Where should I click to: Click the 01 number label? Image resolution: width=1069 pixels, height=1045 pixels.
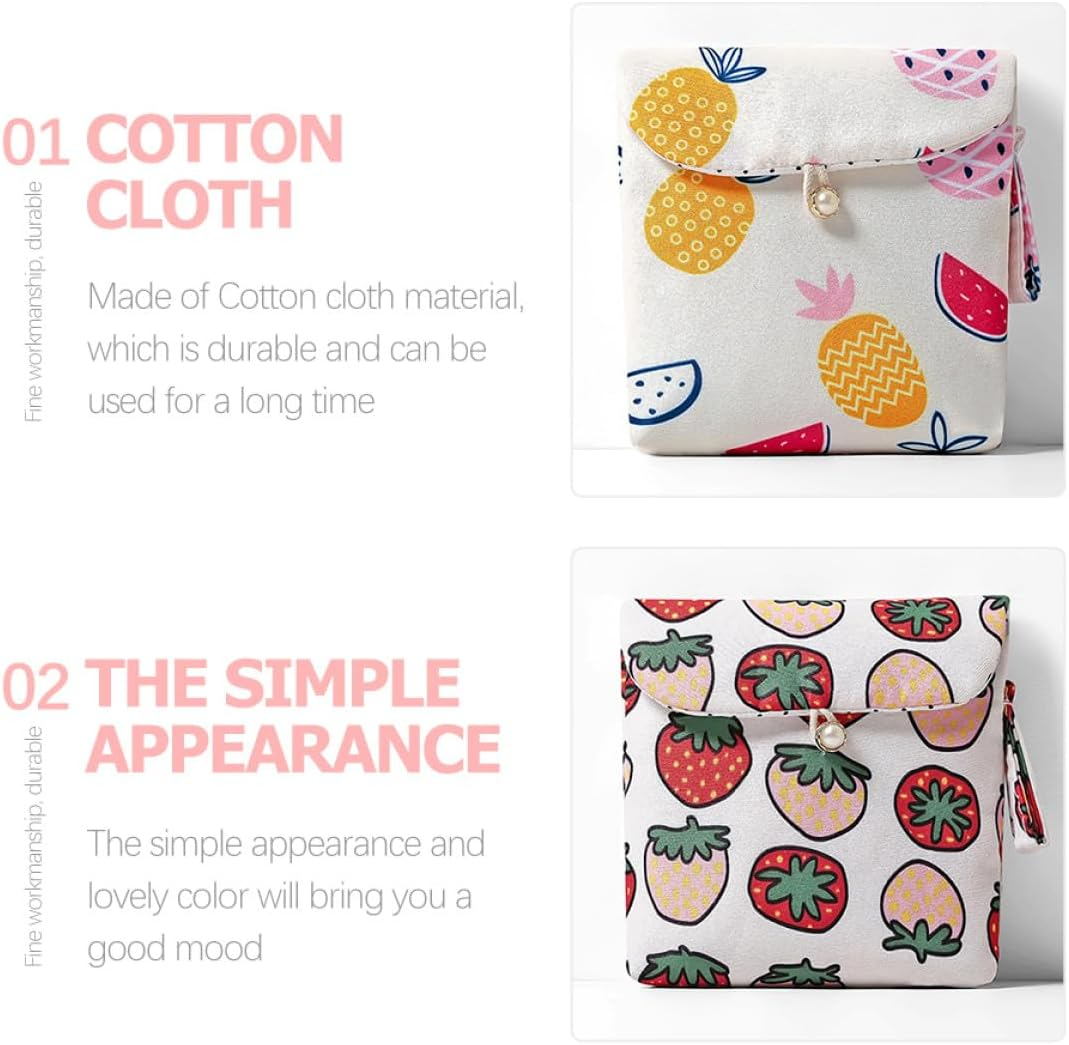pos(35,142)
